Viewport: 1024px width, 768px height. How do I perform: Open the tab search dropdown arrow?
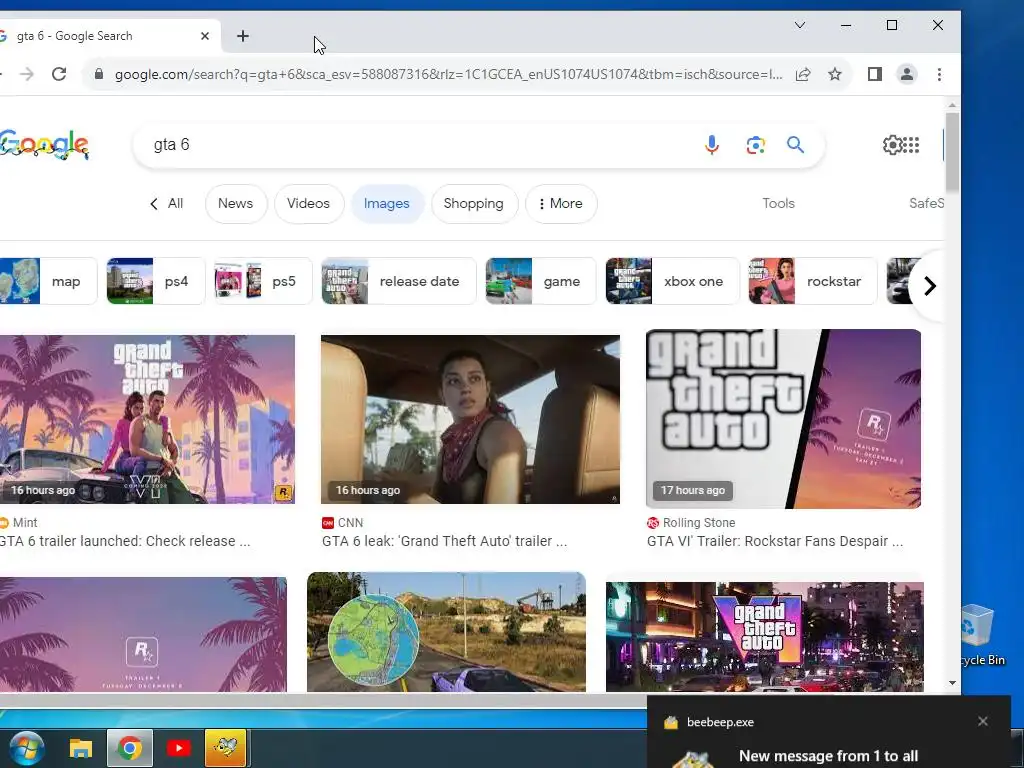(x=799, y=25)
